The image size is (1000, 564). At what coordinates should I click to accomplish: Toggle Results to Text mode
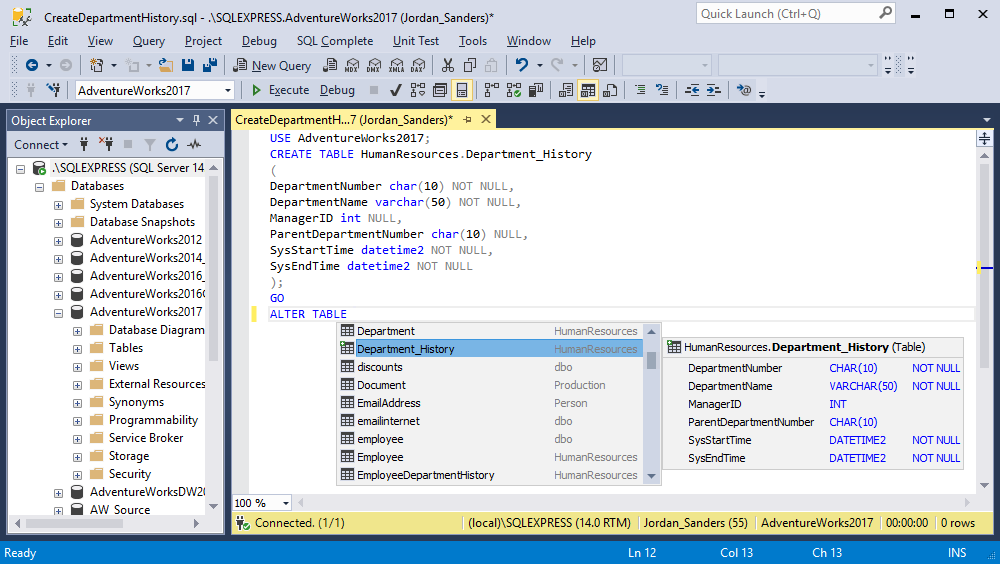[x=565, y=90]
